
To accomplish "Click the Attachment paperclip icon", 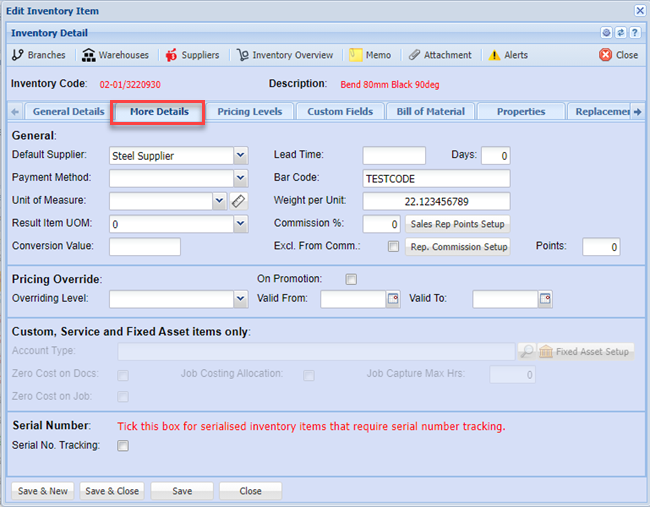I will [414, 55].
